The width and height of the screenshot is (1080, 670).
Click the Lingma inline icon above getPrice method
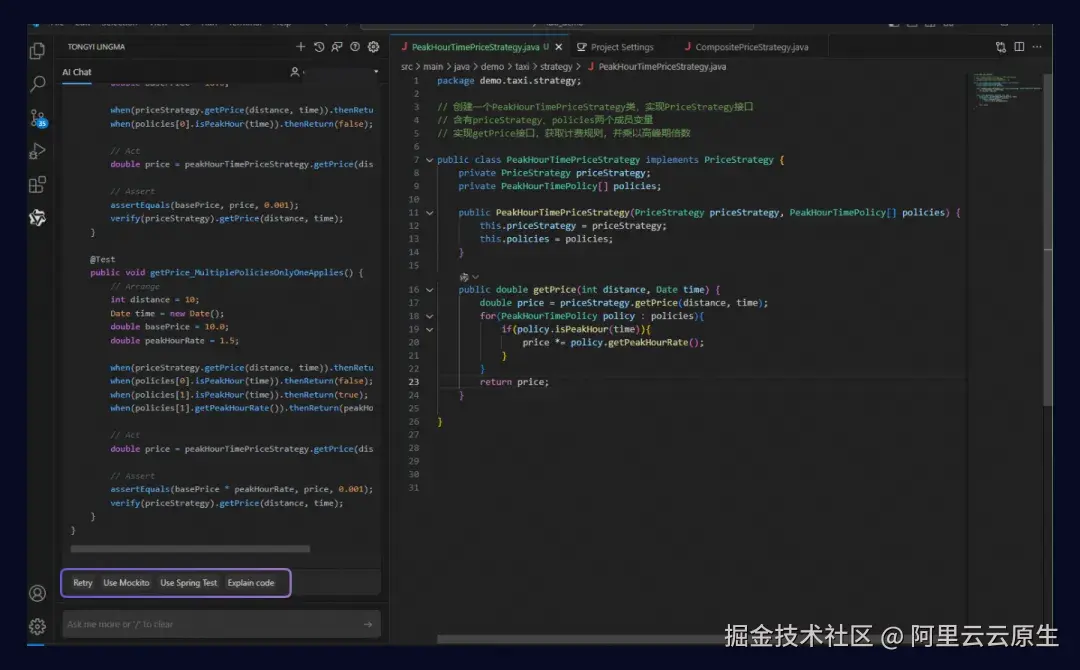464,277
